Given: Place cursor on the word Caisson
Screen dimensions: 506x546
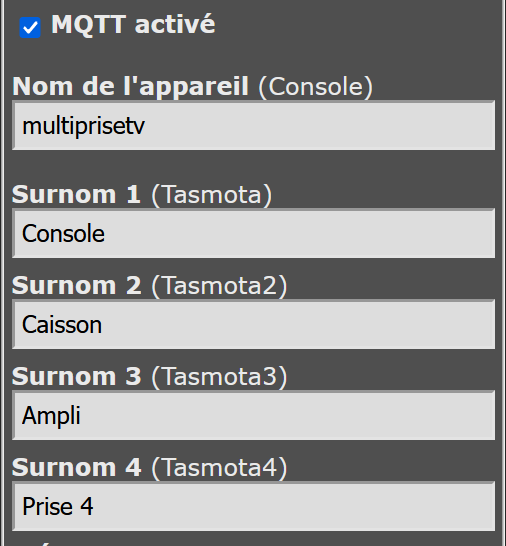Looking at the screenshot, I should point(62,325).
